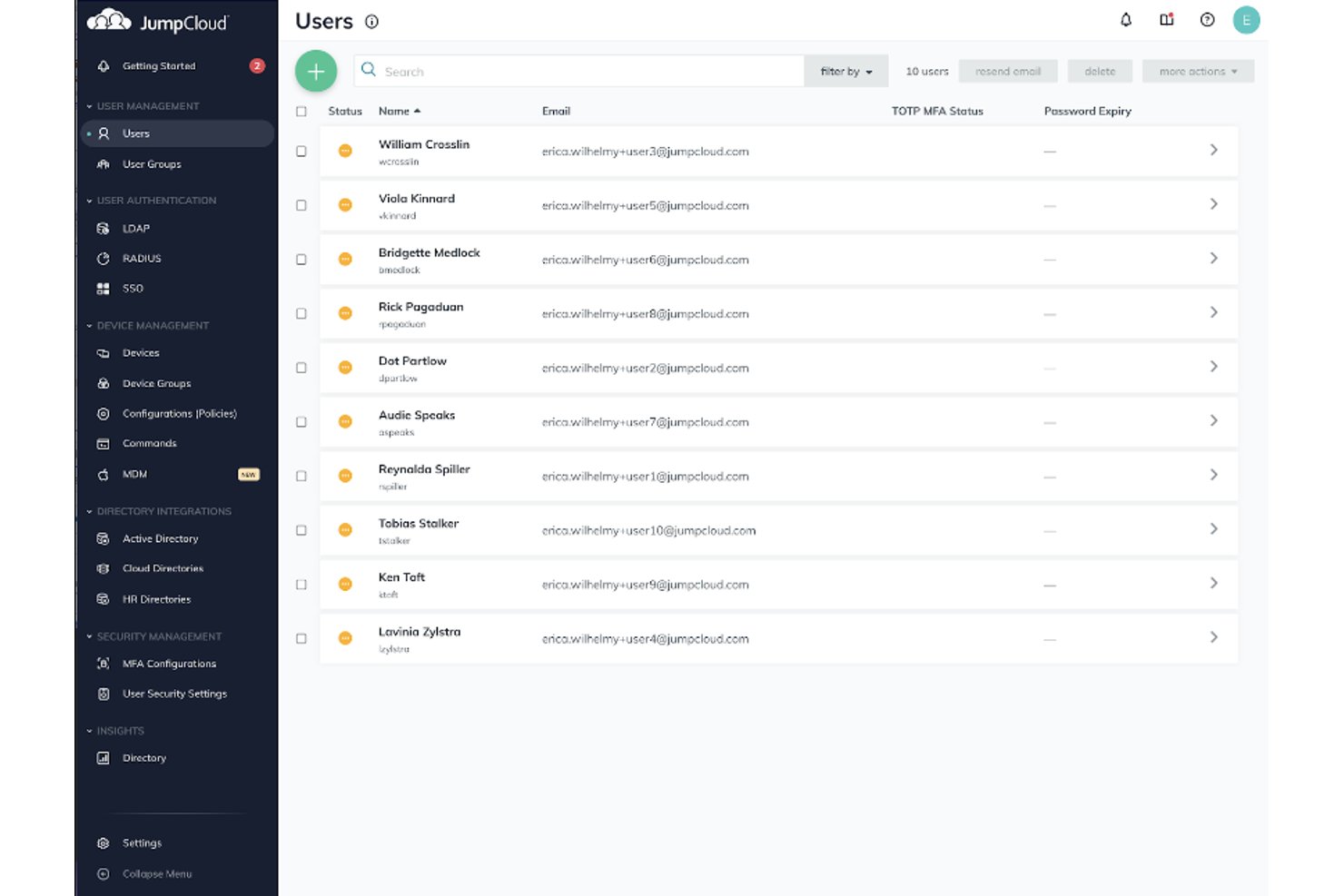This screenshot has height=896, width=1344.
Task: Open User Security Settings in sidebar
Action: (x=174, y=694)
